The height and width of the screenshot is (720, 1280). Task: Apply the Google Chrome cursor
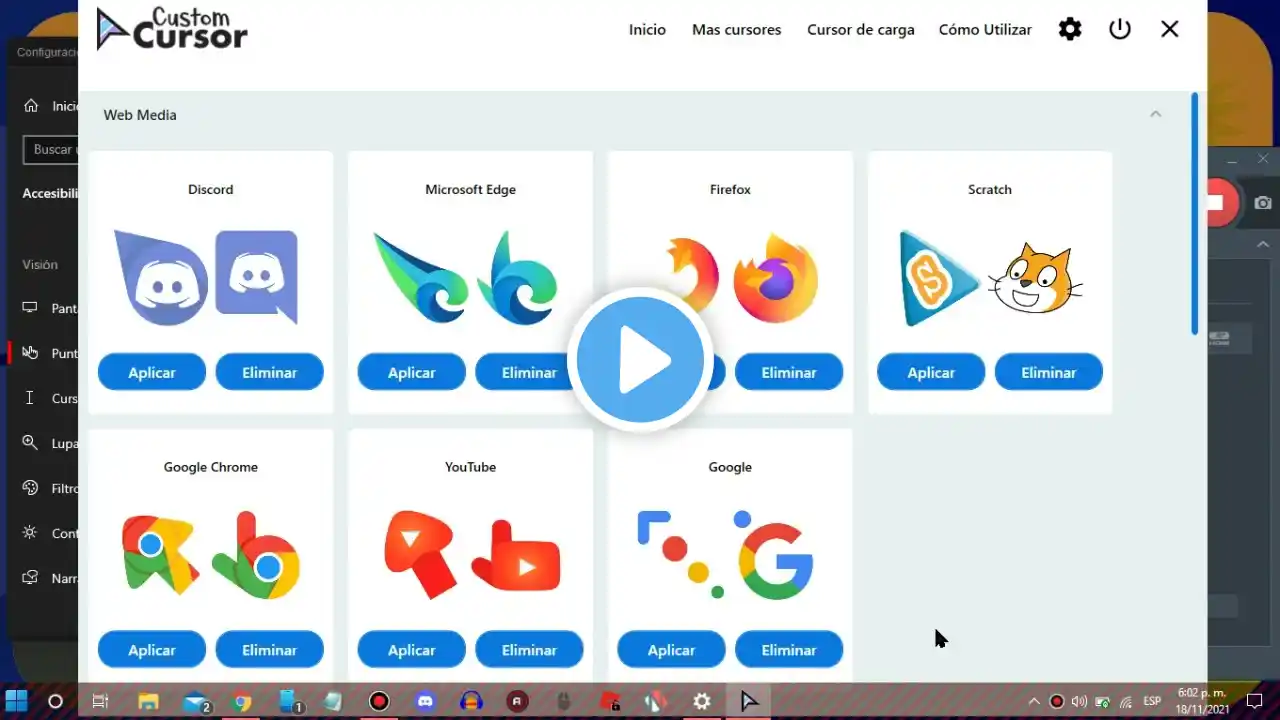click(152, 650)
